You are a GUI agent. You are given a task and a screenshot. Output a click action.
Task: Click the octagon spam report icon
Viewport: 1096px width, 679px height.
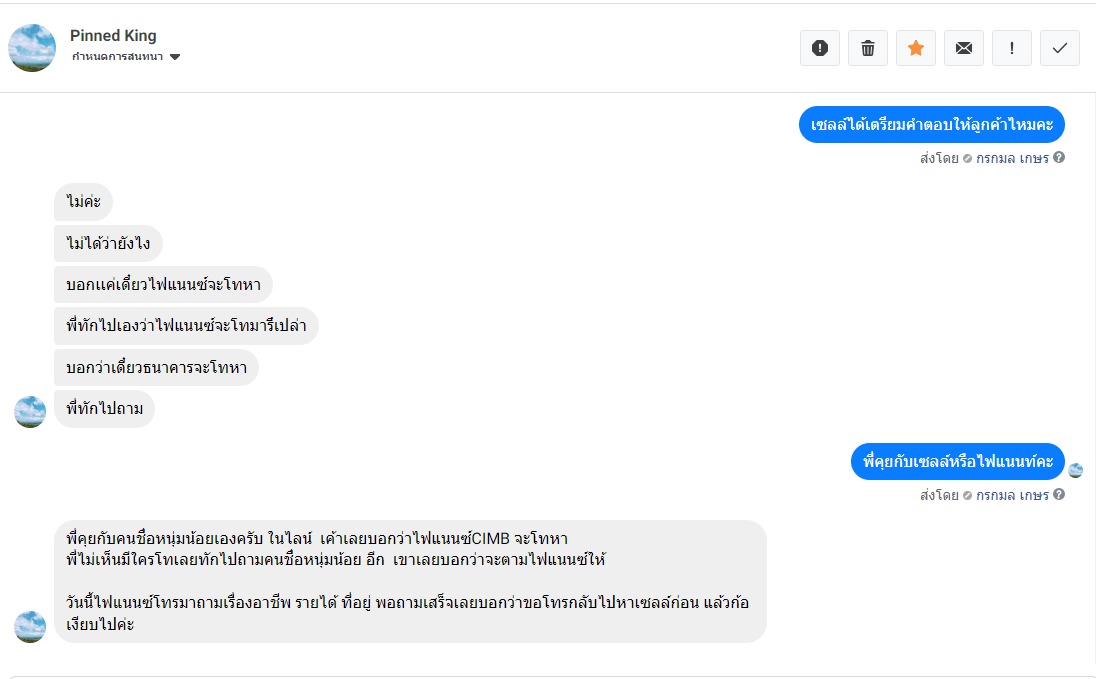[x=820, y=48]
